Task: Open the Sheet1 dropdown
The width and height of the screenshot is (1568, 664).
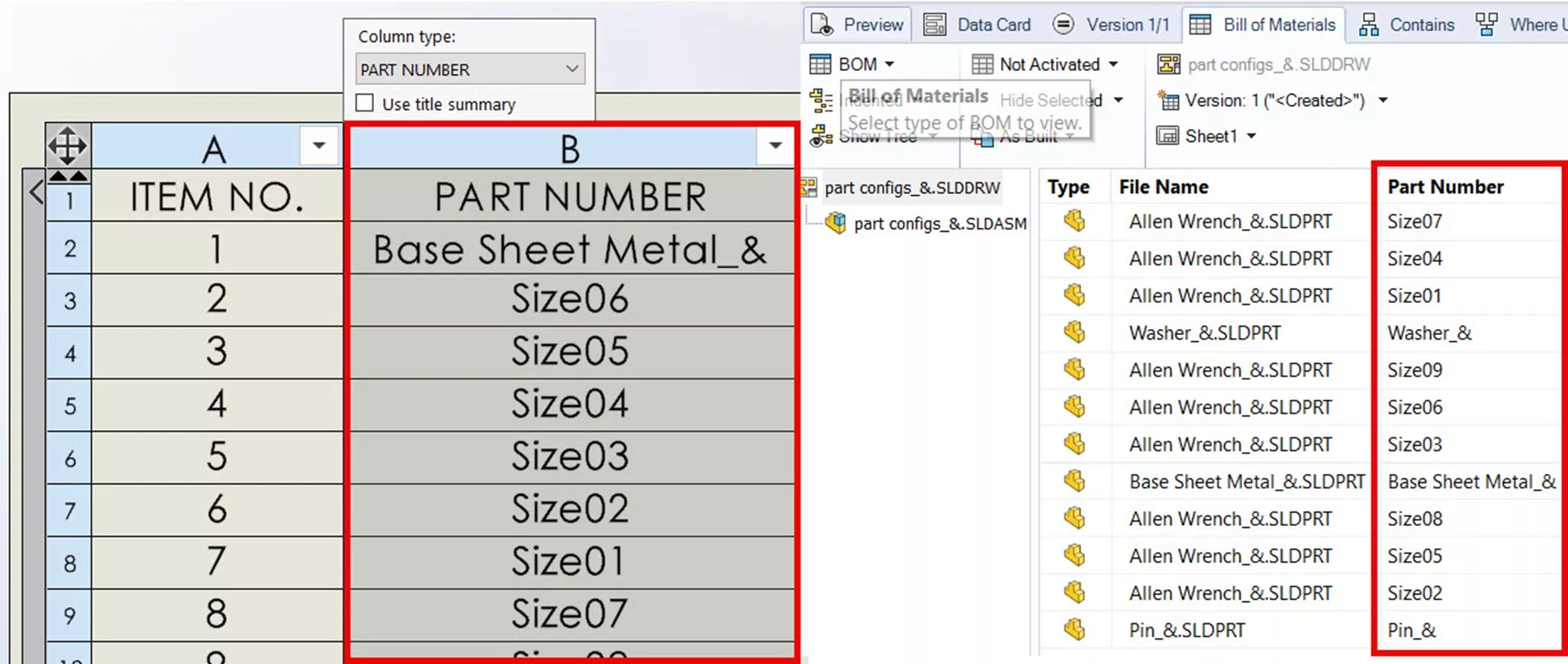Action: (x=1206, y=136)
